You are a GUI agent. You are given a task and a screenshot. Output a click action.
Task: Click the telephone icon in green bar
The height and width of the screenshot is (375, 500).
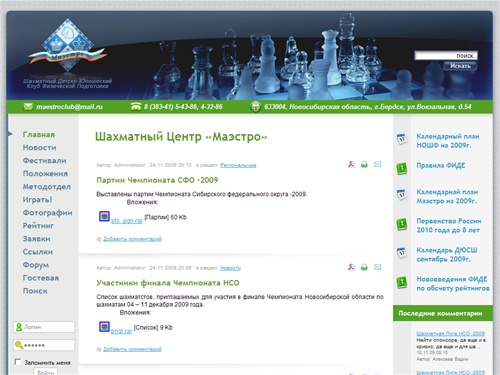click(136, 107)
